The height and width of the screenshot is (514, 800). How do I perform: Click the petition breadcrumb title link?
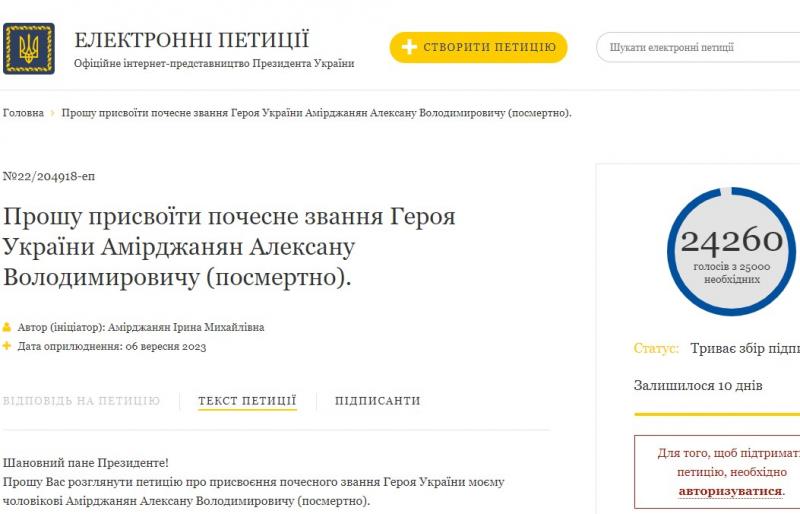click(316, 113)
